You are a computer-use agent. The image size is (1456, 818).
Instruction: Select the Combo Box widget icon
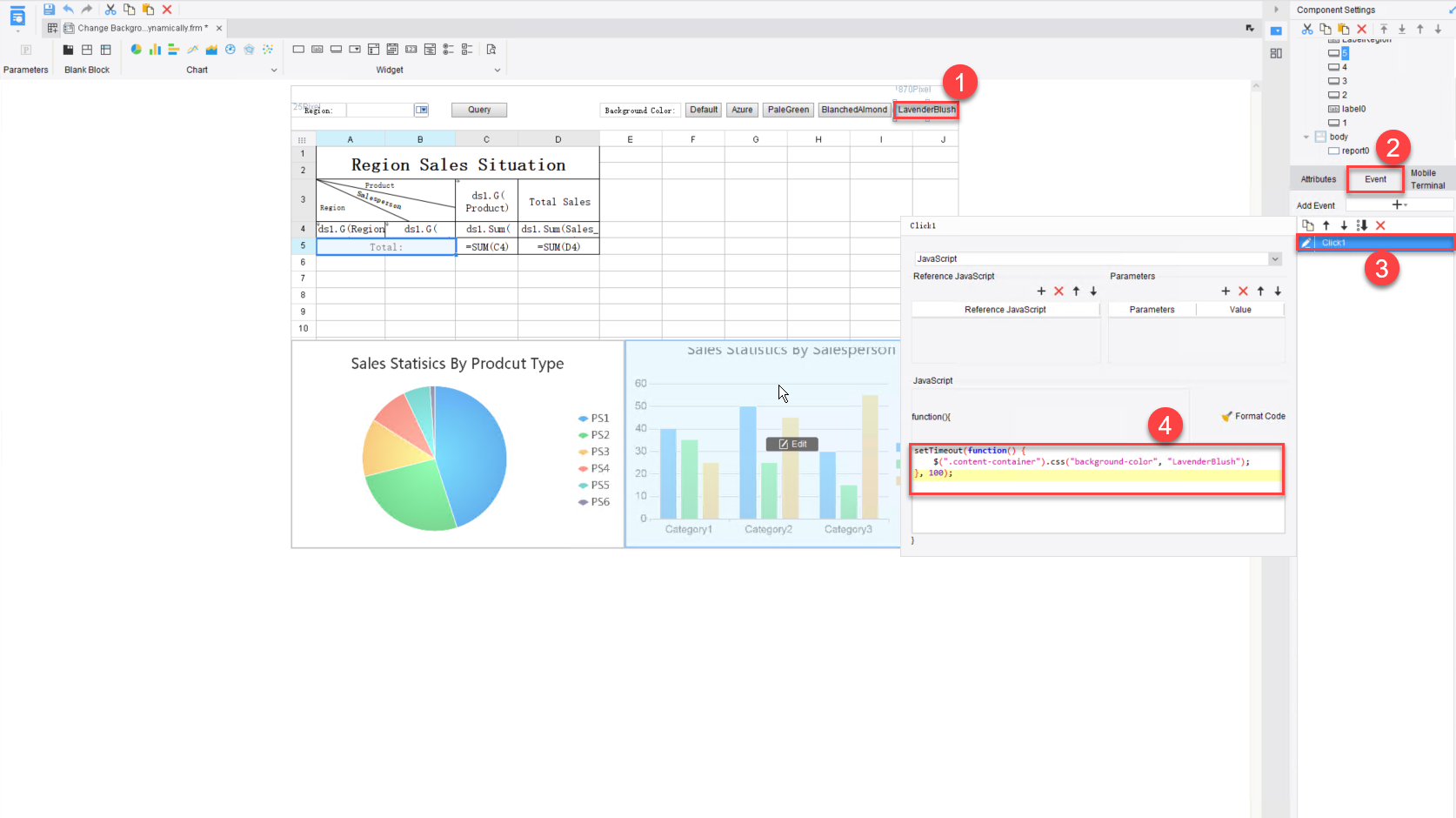355,50
